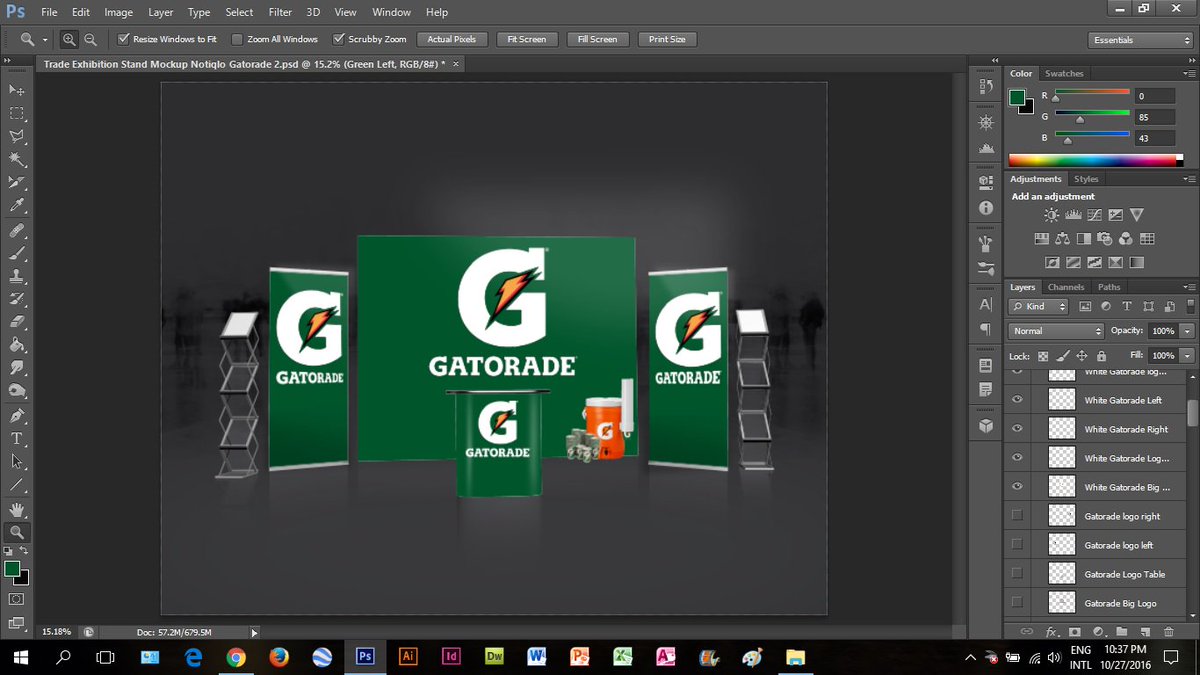This screenshot has height=675, width=1200.
Task: Select the Pen tool
Action: click(16, 415)
